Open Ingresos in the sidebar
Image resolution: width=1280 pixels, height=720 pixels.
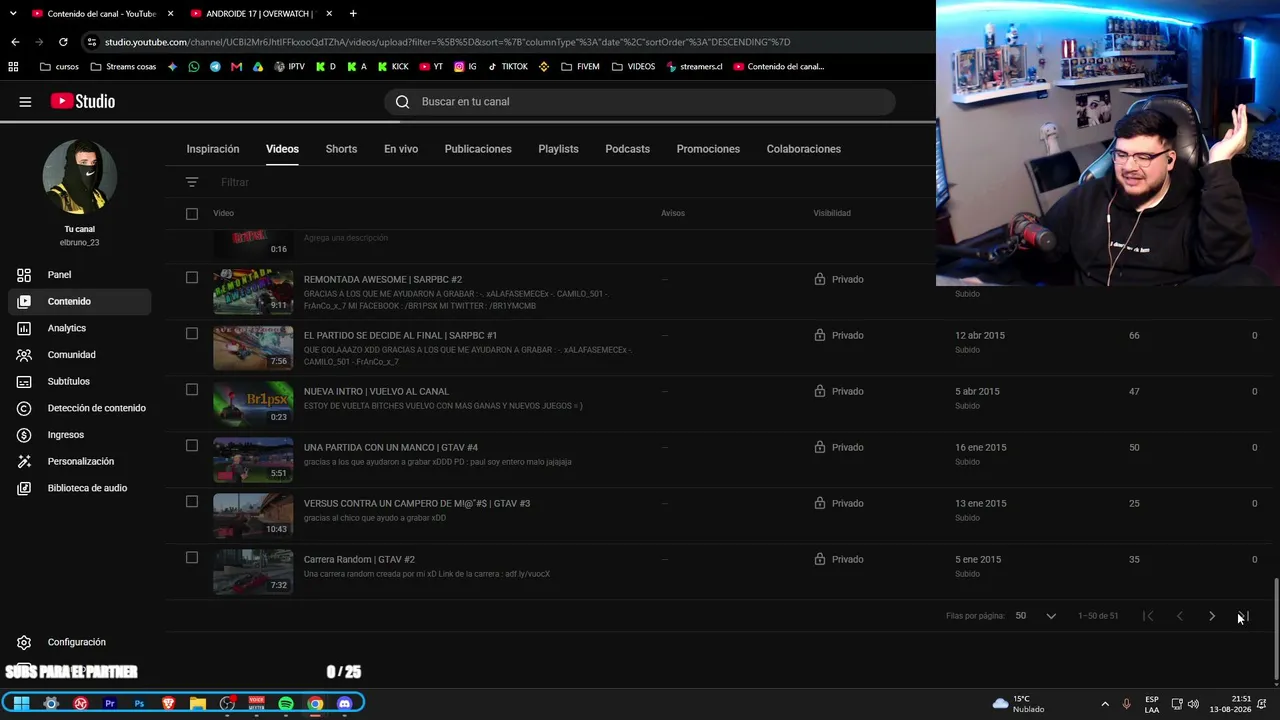(x=79, y=435)
